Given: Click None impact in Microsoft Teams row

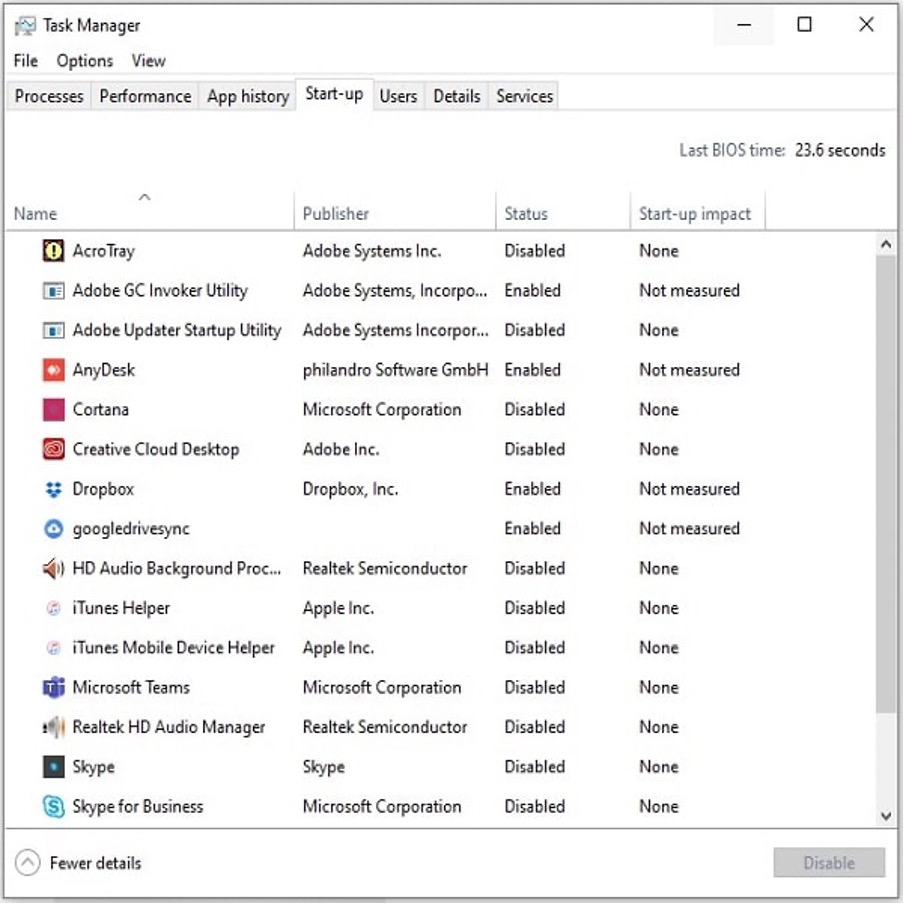Looking at the screenshot, I should pyautogui.click(x=659, y=687).
